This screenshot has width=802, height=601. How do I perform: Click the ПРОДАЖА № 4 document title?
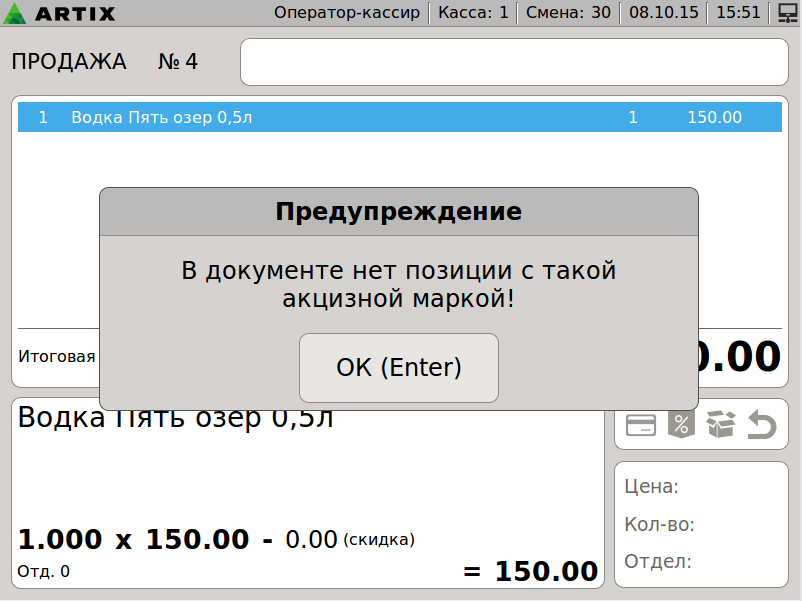pyautogui.click(x=104, y=62)
